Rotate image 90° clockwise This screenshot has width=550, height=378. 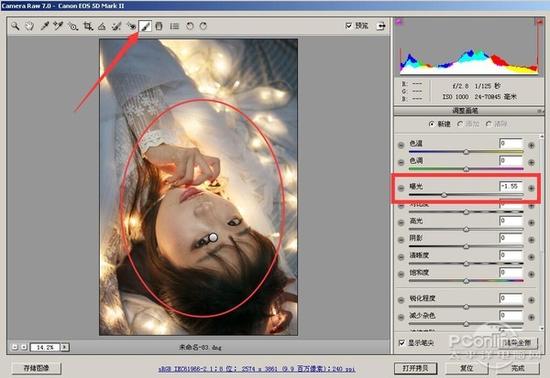[x=203, y=26]
